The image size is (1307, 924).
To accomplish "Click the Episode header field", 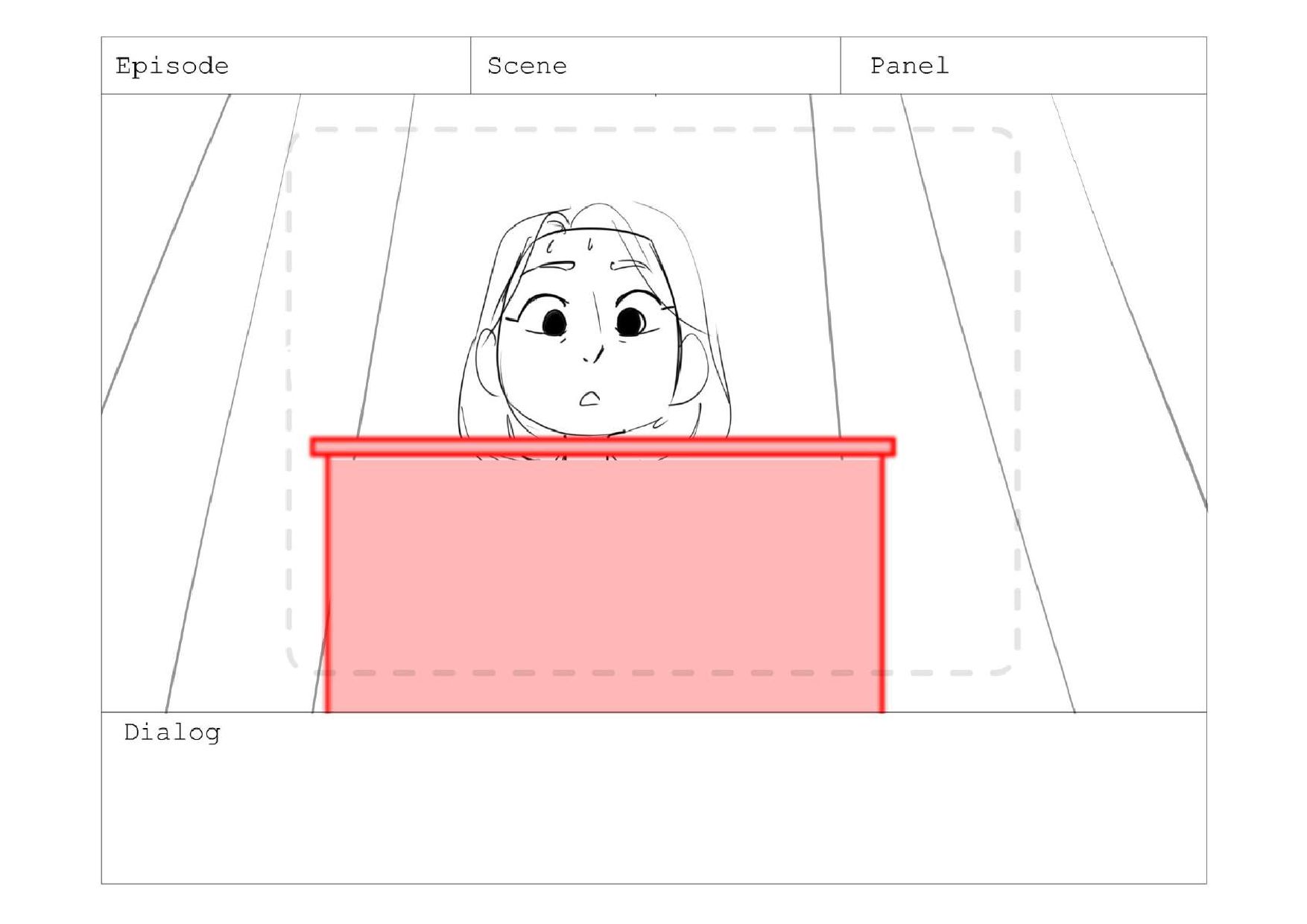I will 286,66.
